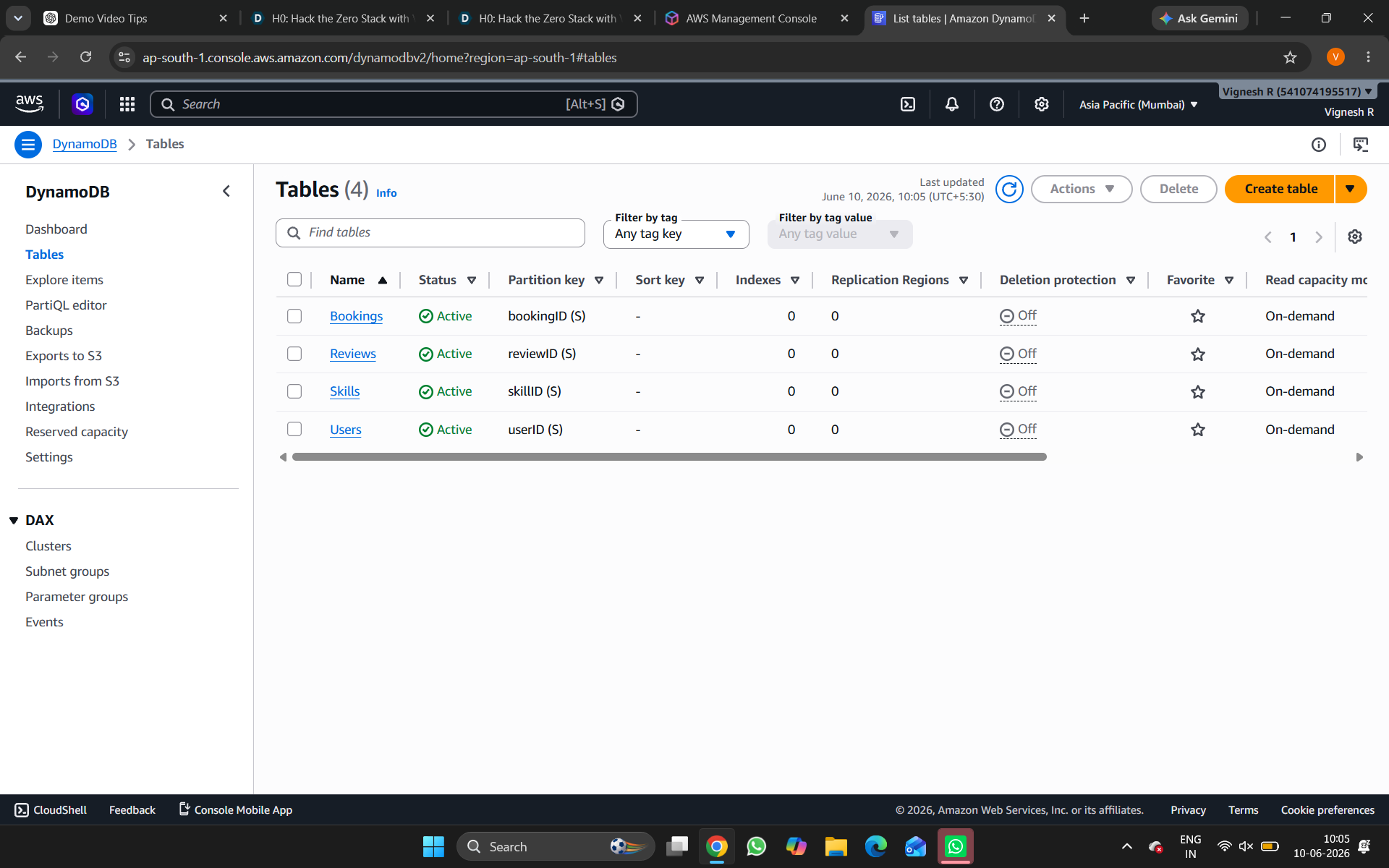Check the Users table row
Image resolution: width=1389 pixels, height=868 pixels.
(294, 429)
